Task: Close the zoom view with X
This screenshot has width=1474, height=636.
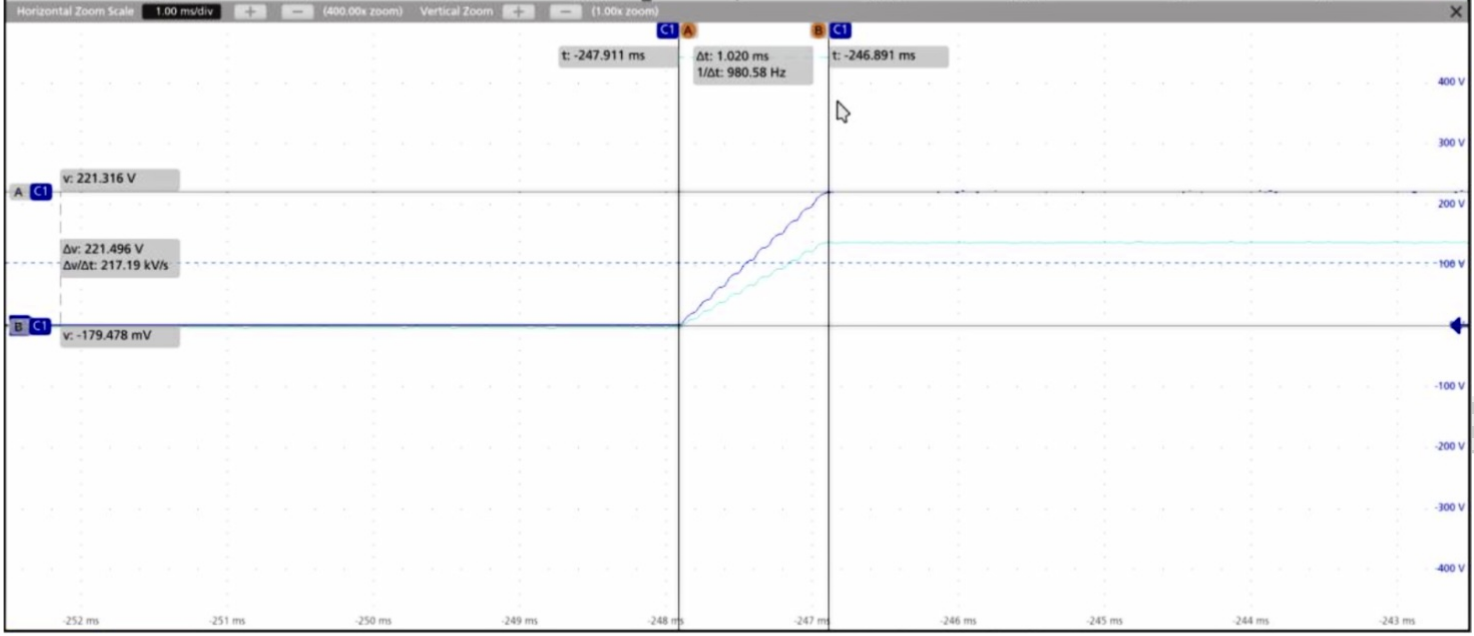Action: pos(1456,11)
